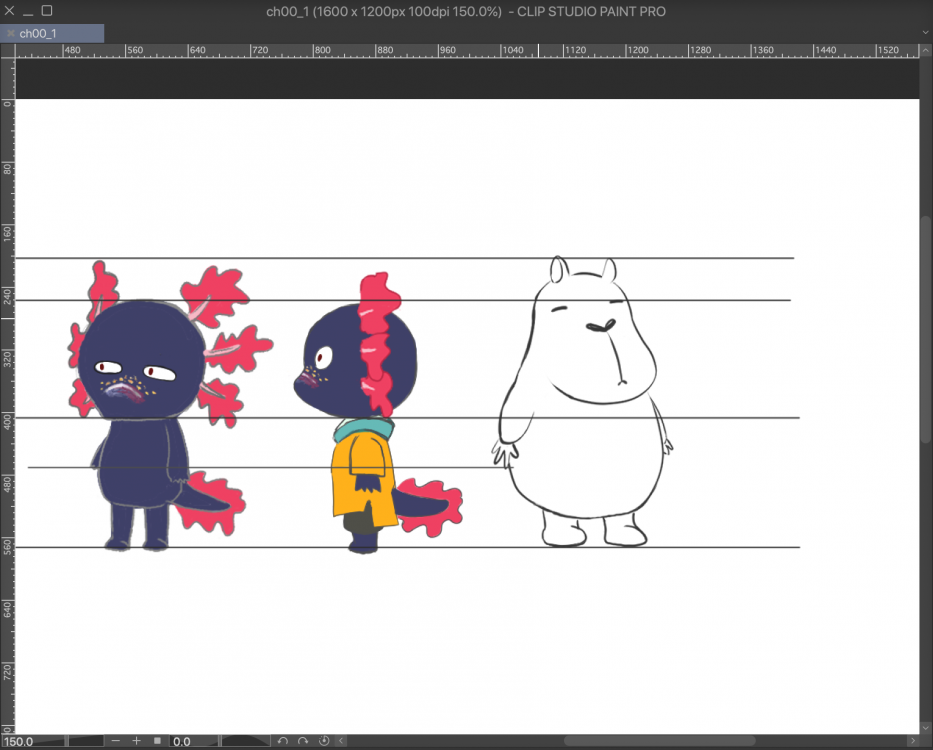This screenshot has height=750, width=933.
Task: Rotate canvas left using counterclockwise arrow
Action: (283, 740)
